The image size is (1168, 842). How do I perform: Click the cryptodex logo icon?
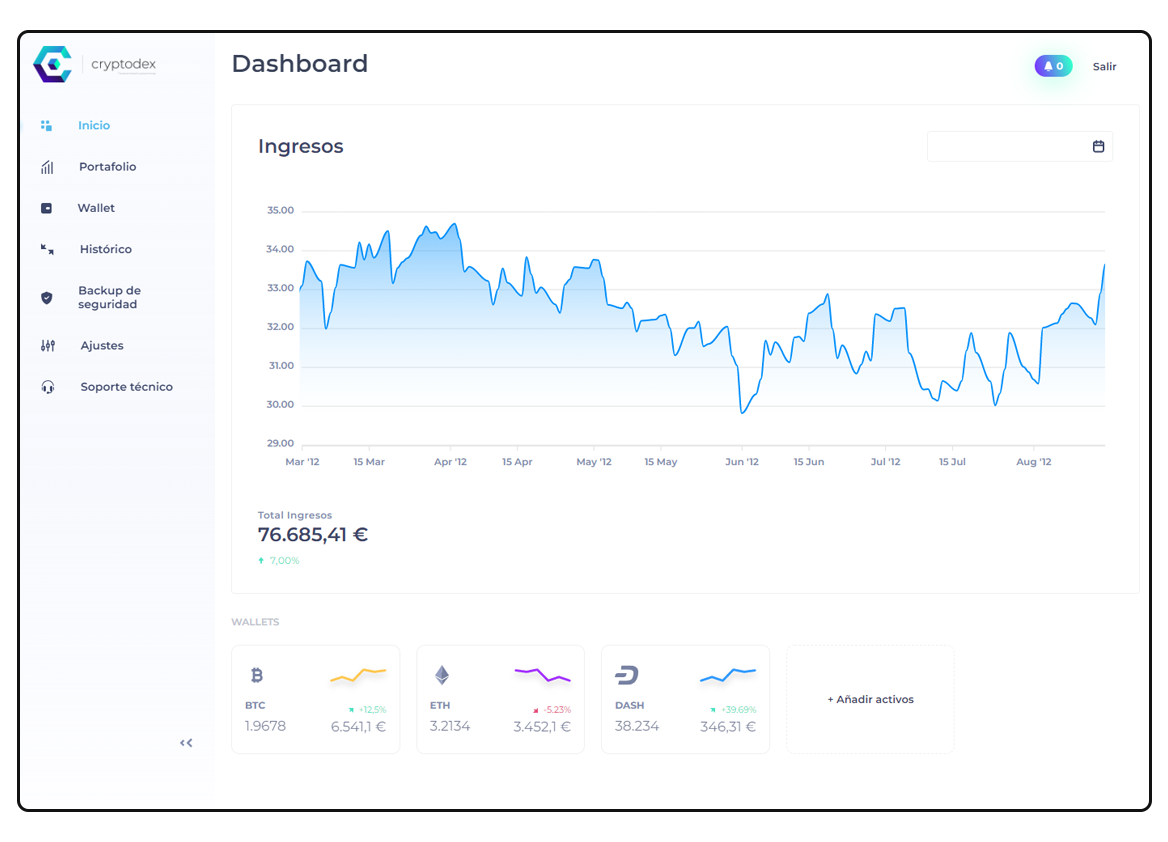click(x=52, y=64)
